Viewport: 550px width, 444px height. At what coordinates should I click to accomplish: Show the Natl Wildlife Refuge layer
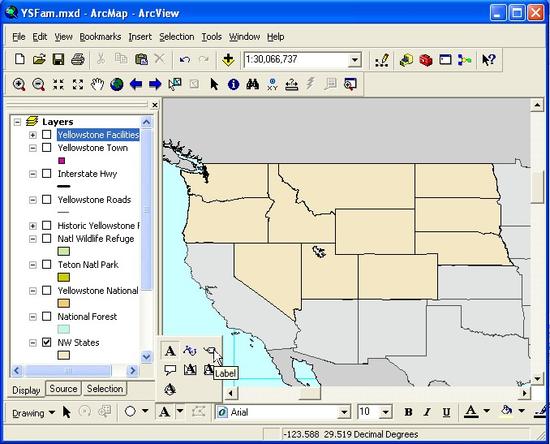pos(47,238)
